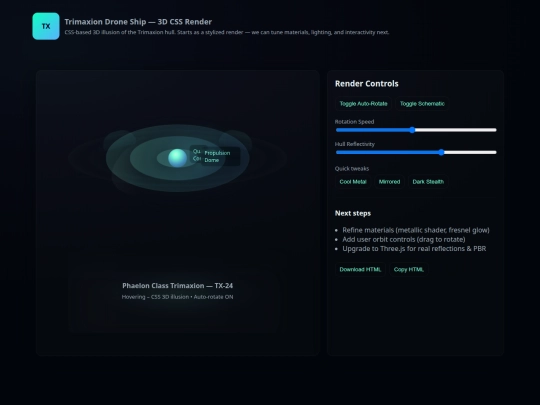This screenshot has width=540, height=405.
Task: Click the CSS-based 3D illusion subtitle text
Action: [227, 32]
